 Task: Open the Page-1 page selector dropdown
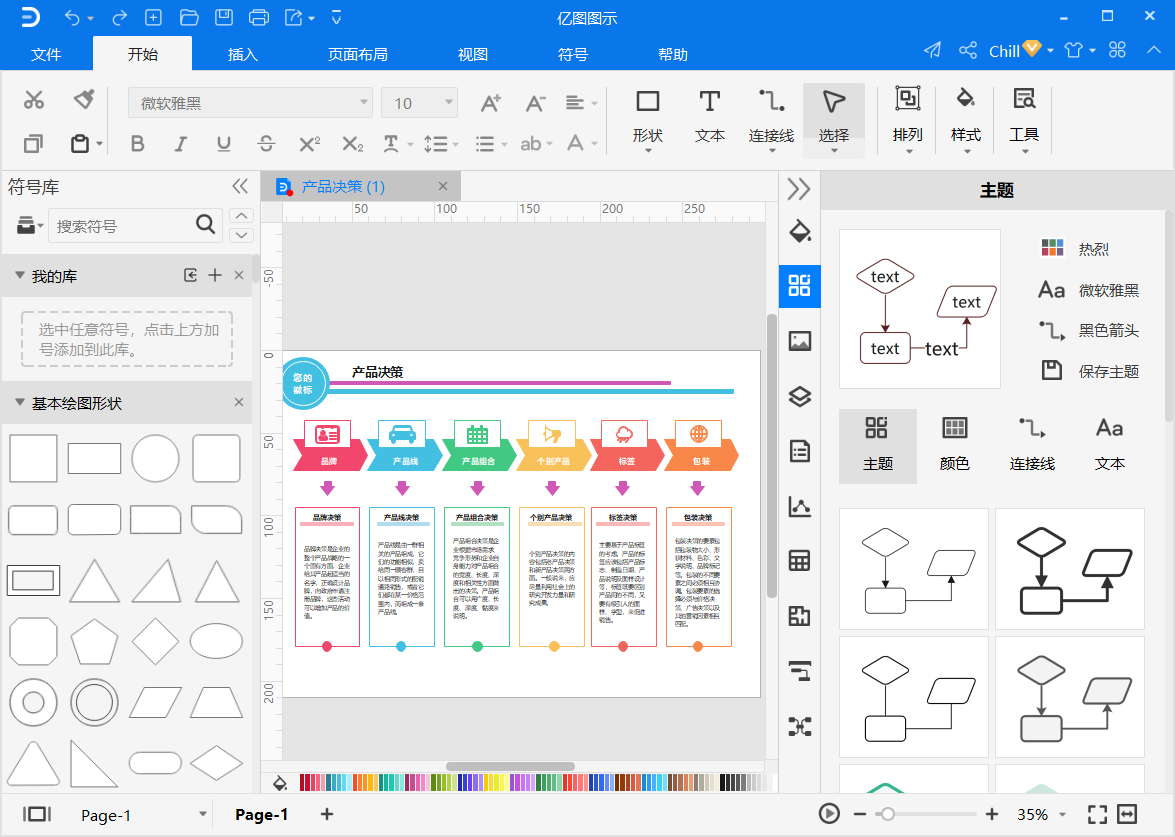[x=202, y=815]
